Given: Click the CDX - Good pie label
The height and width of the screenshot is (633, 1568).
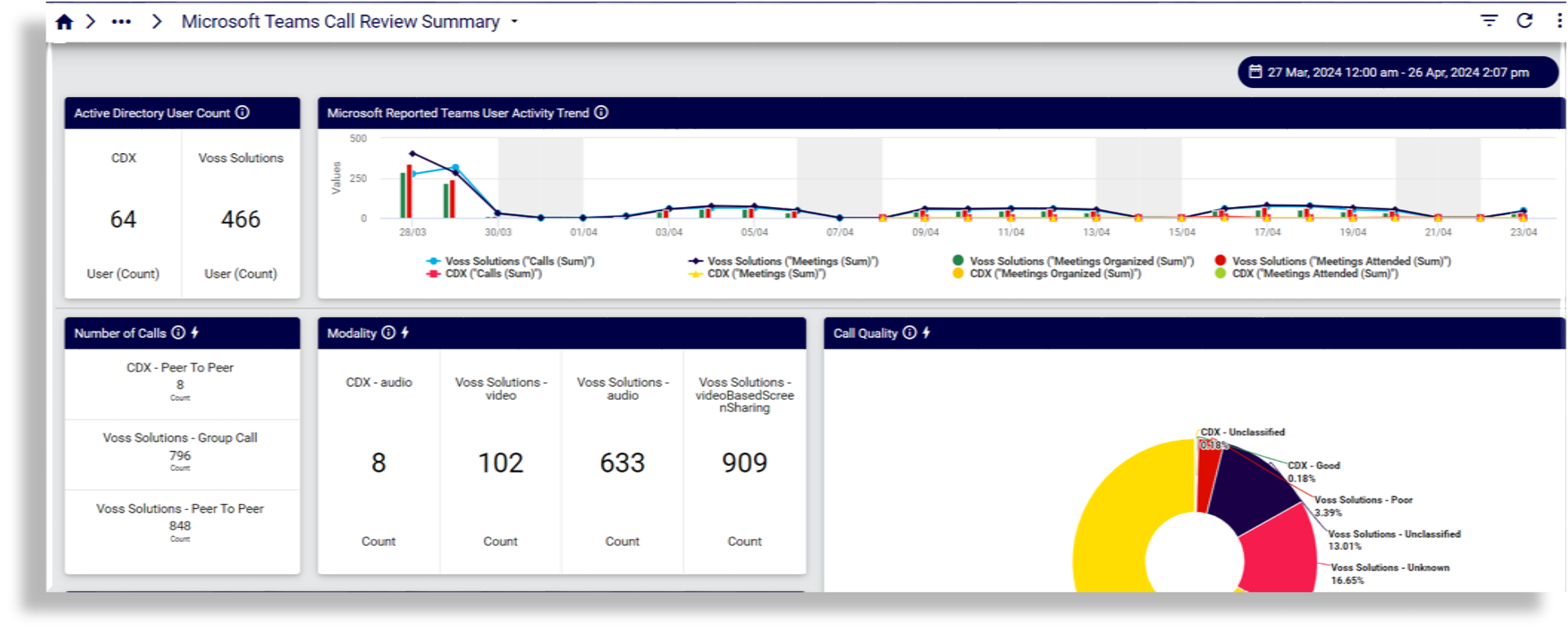Looking at the screenshot, I should tap(1313, 466).
